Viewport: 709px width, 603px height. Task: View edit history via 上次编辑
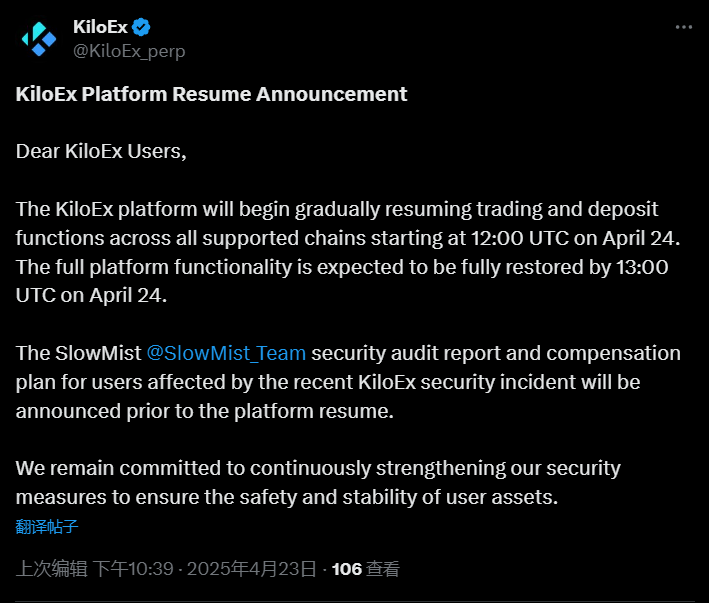(x=51, y=569)
